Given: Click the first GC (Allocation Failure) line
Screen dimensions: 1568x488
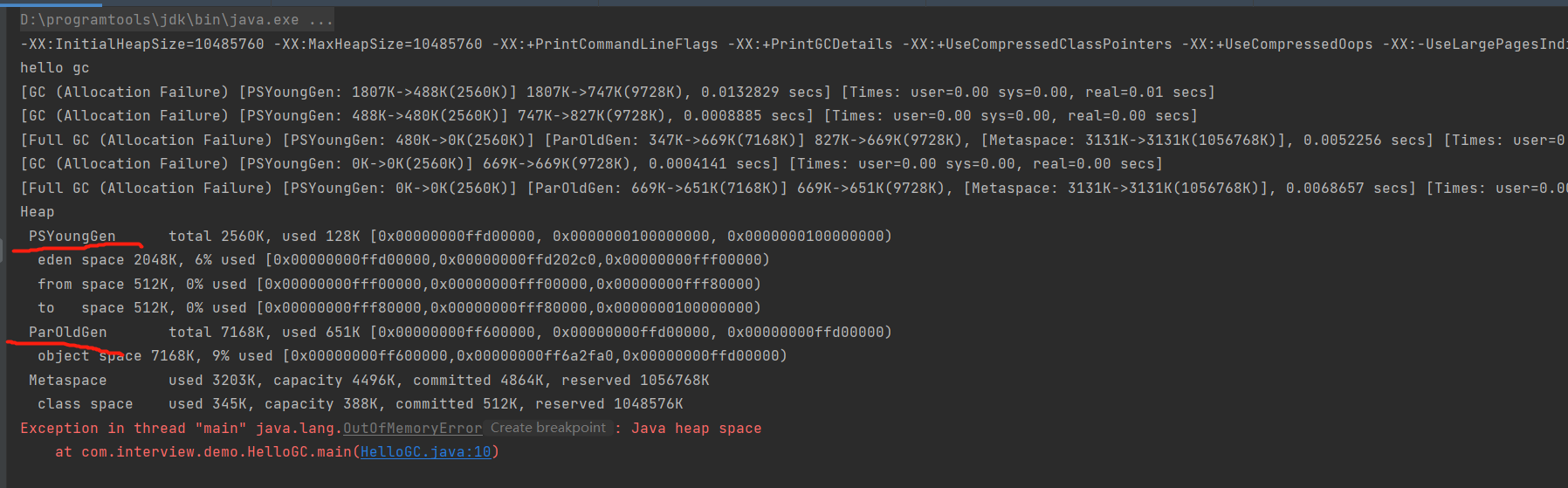Looking at the screenshot, I should (x=618, y=93).
